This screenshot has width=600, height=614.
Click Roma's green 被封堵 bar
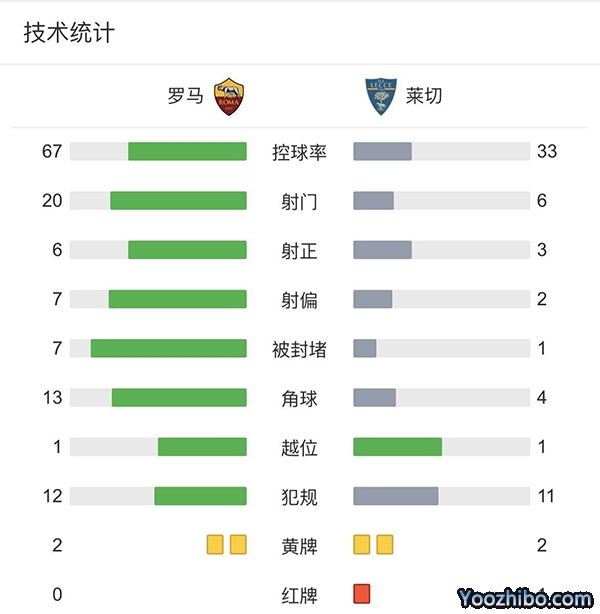click(x=169, y=349)
